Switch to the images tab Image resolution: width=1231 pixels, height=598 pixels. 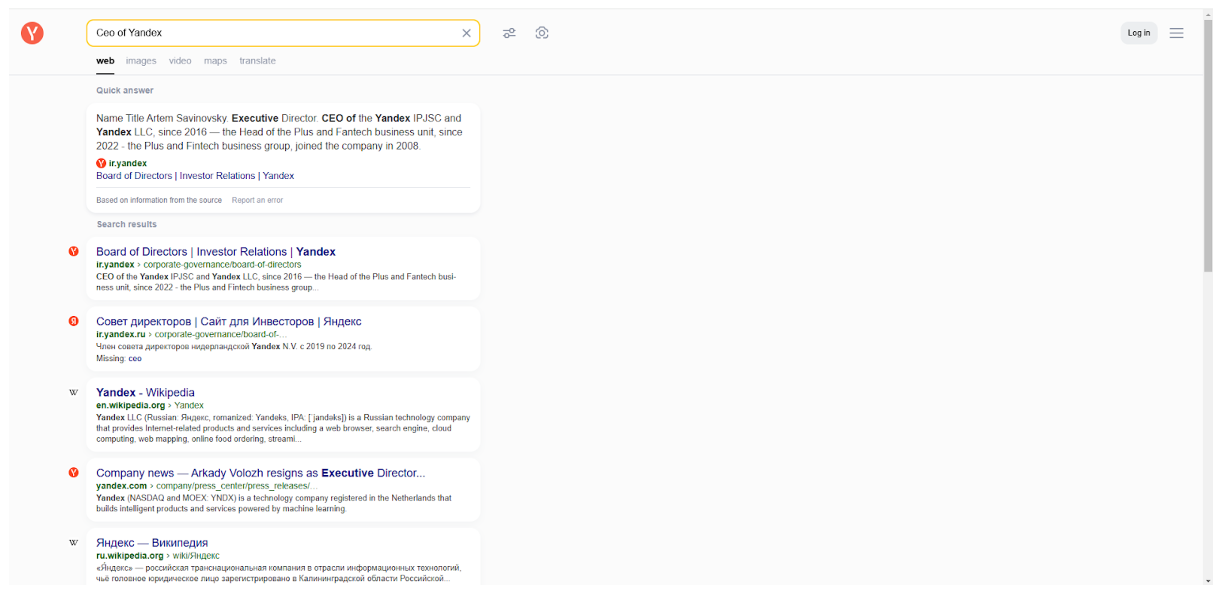(x=141, y=61)
